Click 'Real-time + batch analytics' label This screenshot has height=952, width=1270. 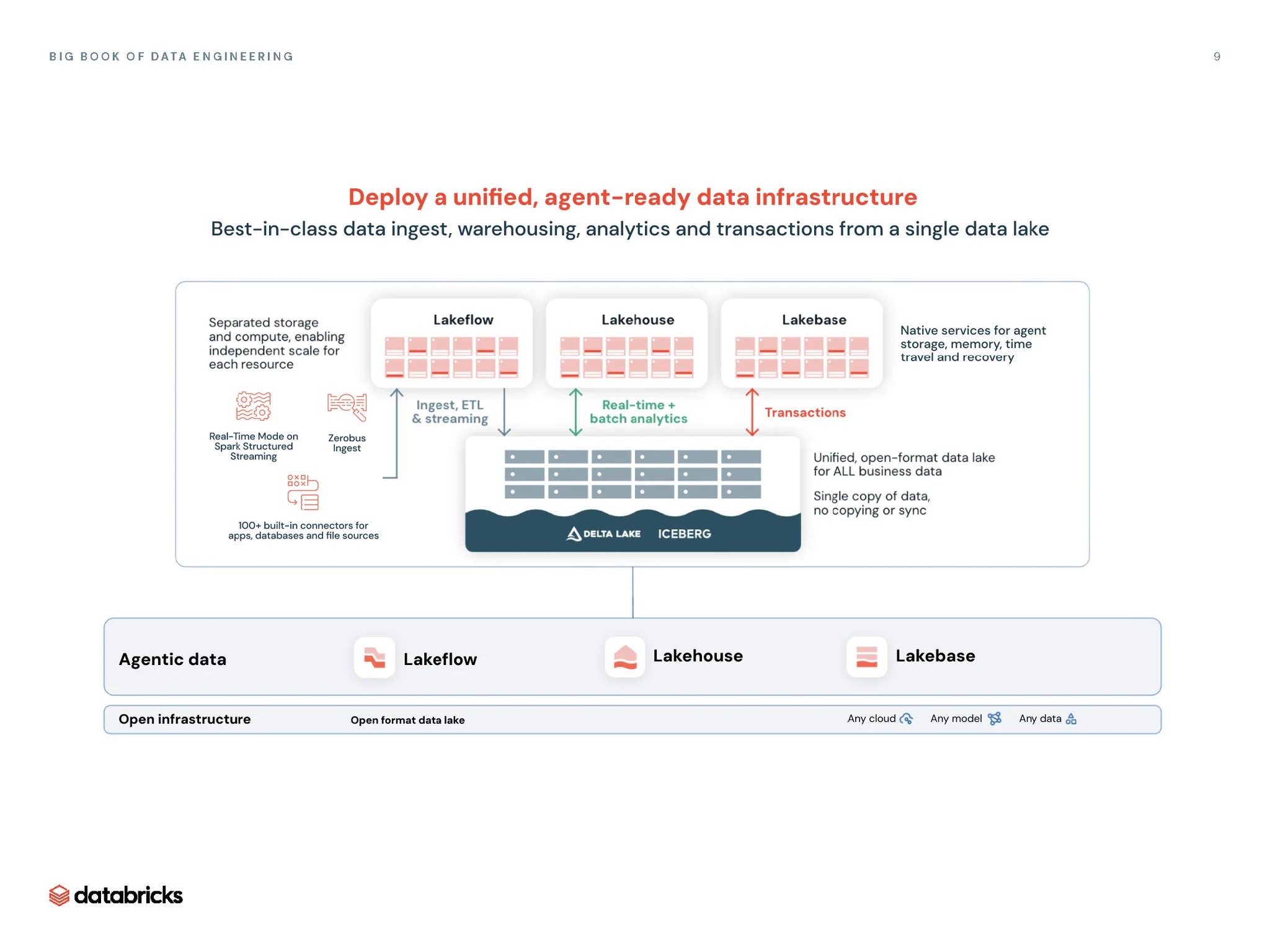(639, 412)
